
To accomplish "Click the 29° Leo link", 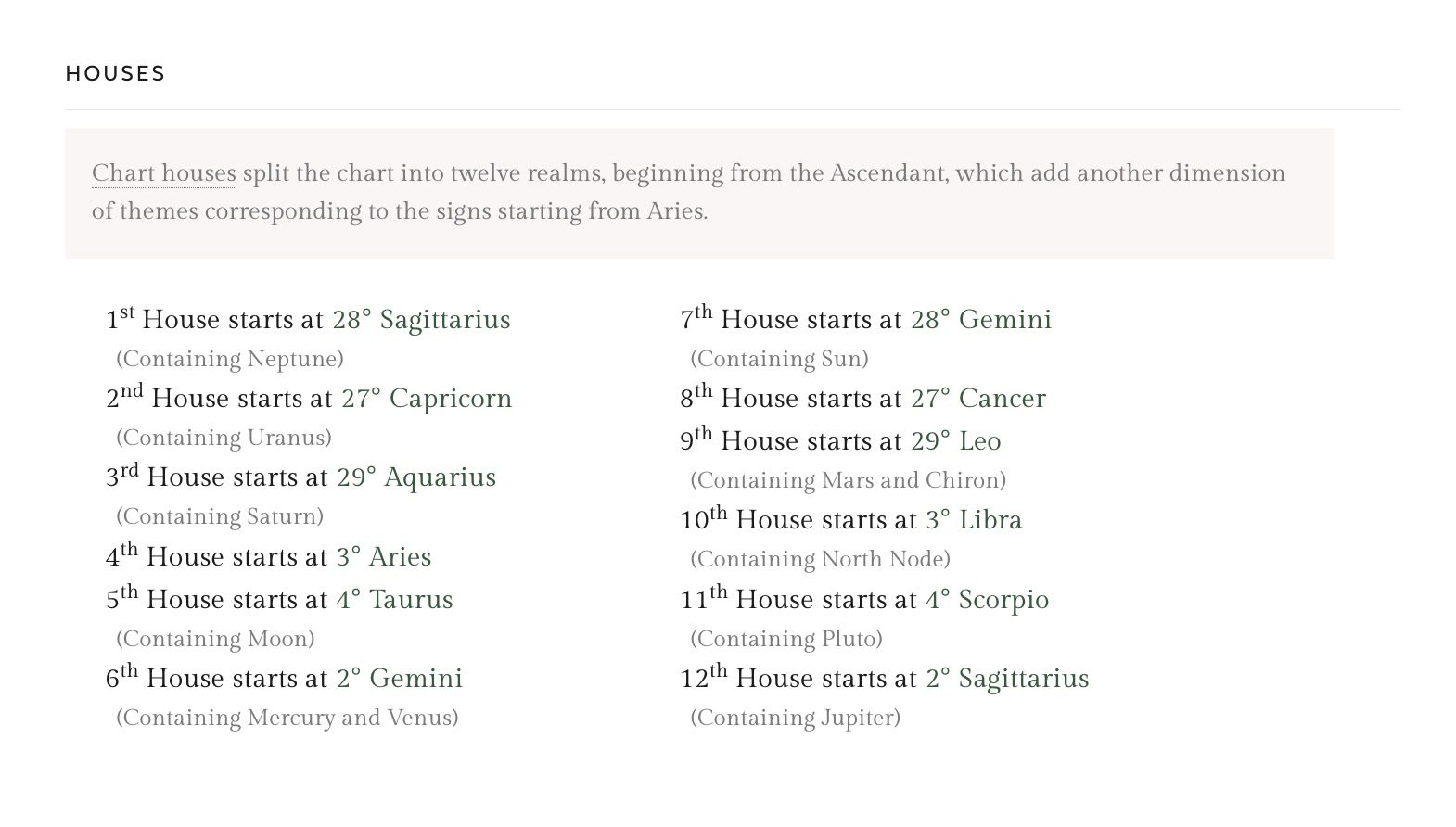I will click(956, 441).
